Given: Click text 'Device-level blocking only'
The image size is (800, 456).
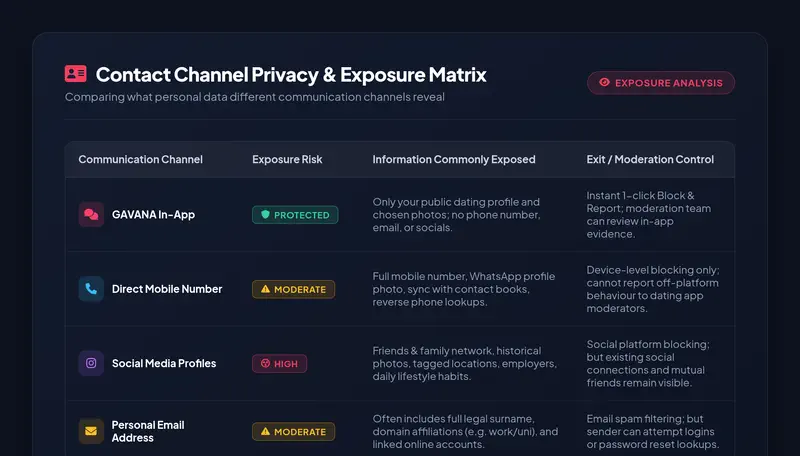Looking at the screenshot, I should [653, 289].
